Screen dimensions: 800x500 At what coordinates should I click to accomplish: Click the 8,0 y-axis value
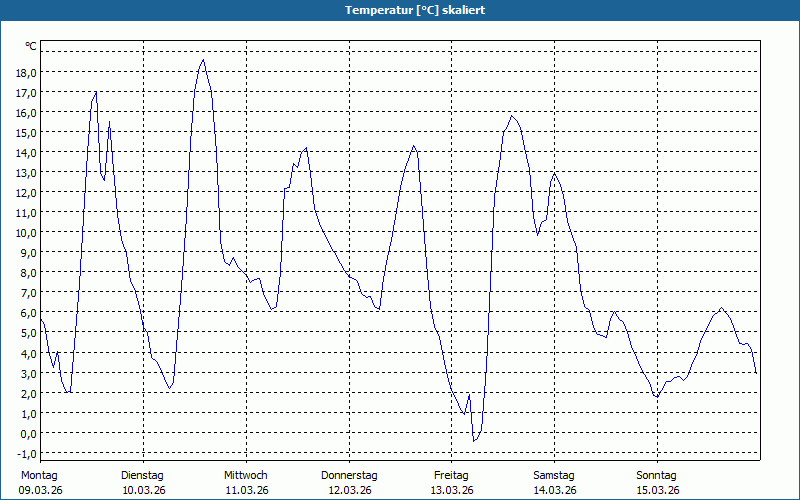pyautogui.click(x=29, y=273)
